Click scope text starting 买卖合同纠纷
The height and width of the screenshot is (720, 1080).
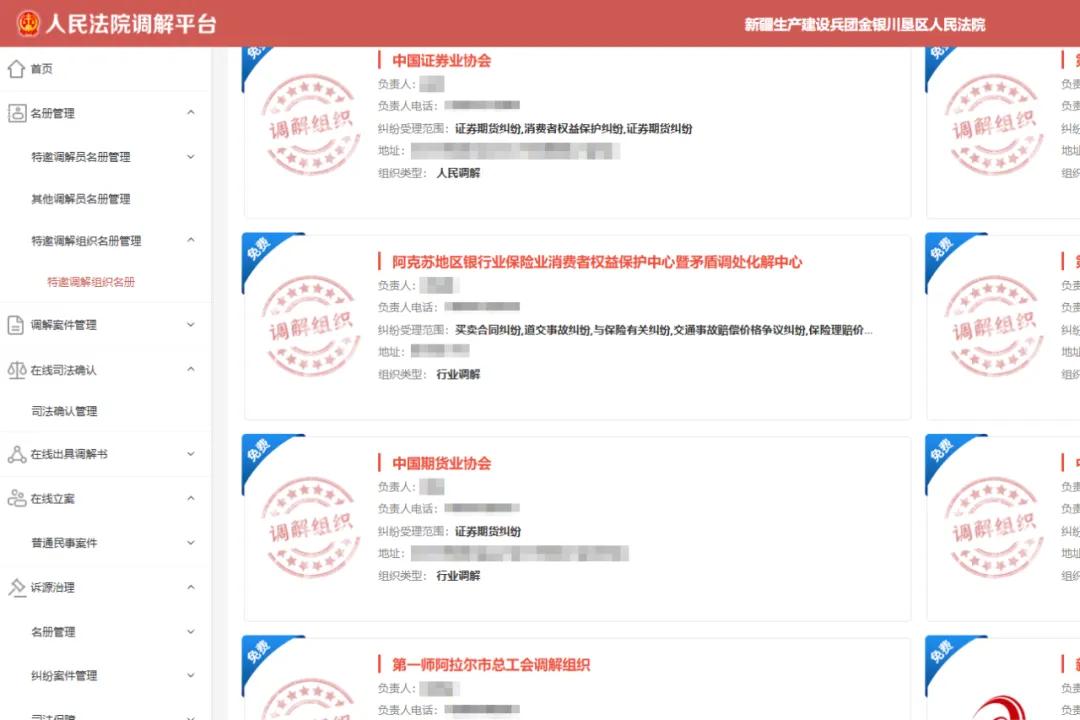[663, 330]
